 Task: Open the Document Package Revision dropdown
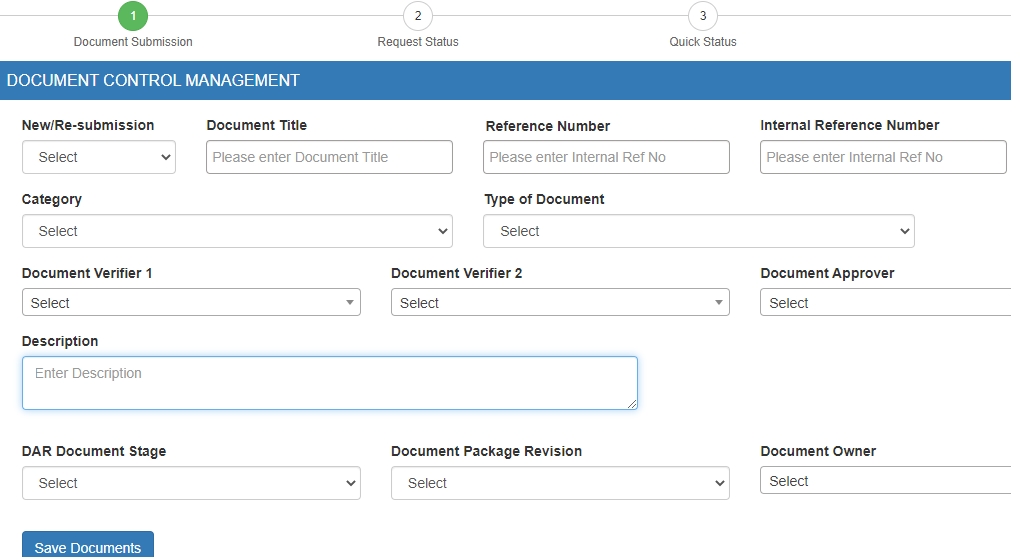(x=560, y=483)
